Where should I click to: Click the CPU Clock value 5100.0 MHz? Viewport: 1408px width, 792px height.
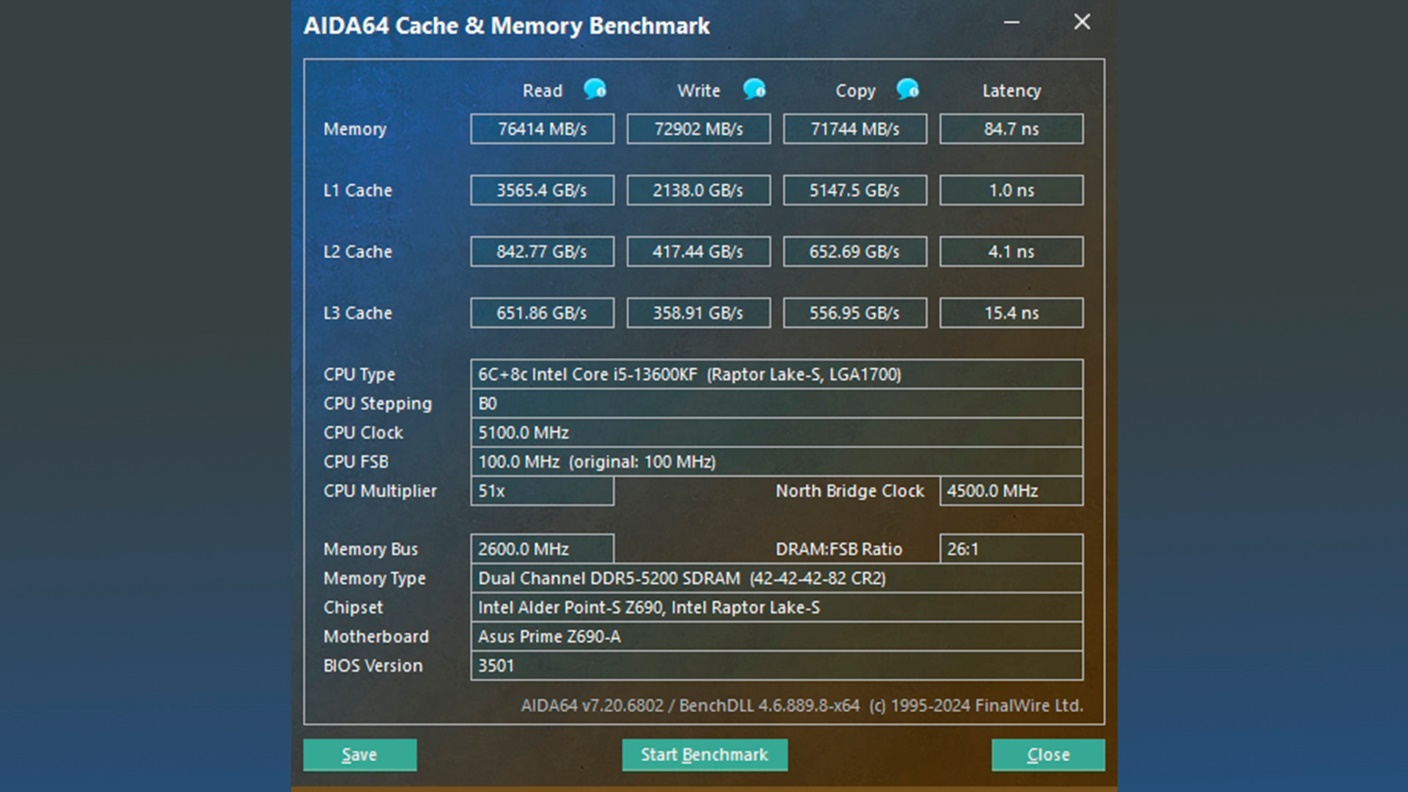777,432
